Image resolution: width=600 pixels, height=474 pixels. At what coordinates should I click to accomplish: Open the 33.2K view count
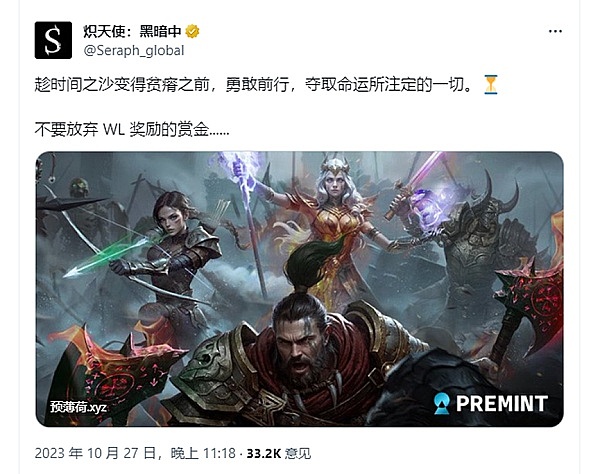pyautogui.click(x=279, y=453)
